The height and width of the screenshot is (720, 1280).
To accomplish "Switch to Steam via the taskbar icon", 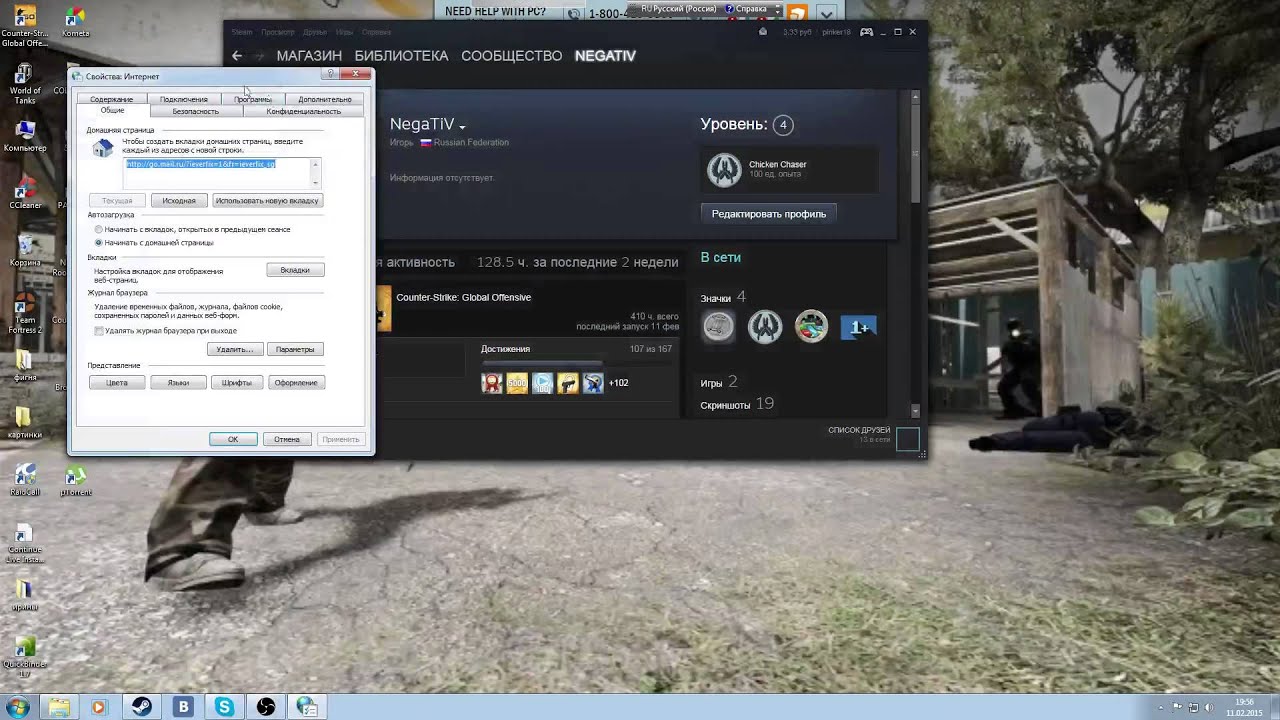I will point(141,707).
